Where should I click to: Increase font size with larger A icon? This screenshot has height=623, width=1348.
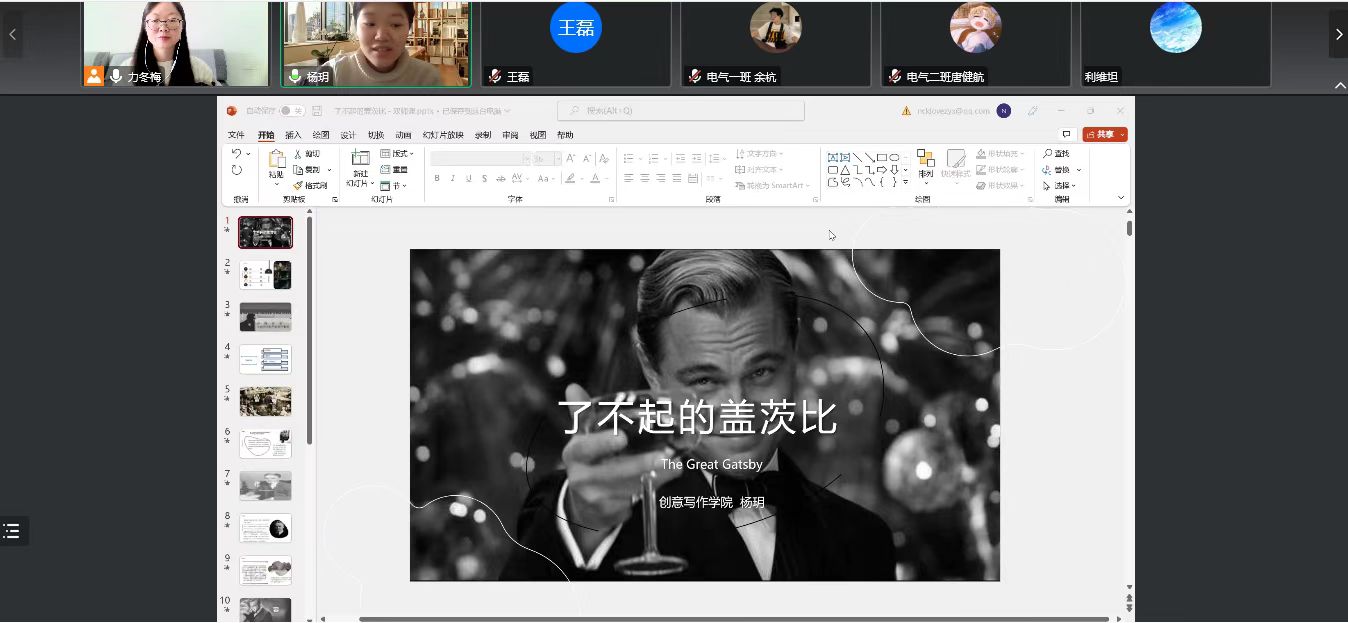[571, 158]
